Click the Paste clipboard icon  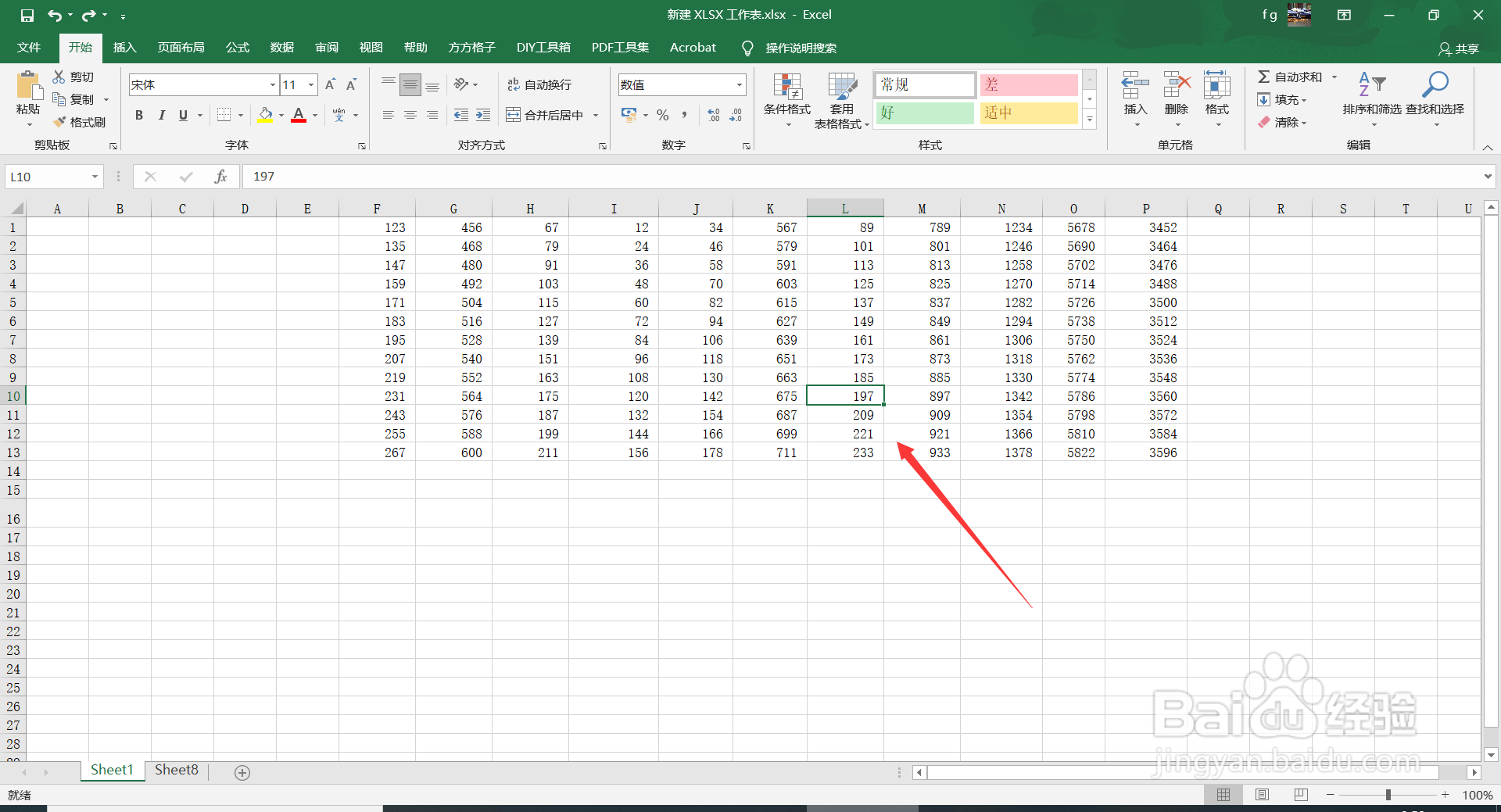(x=28, y=84)
